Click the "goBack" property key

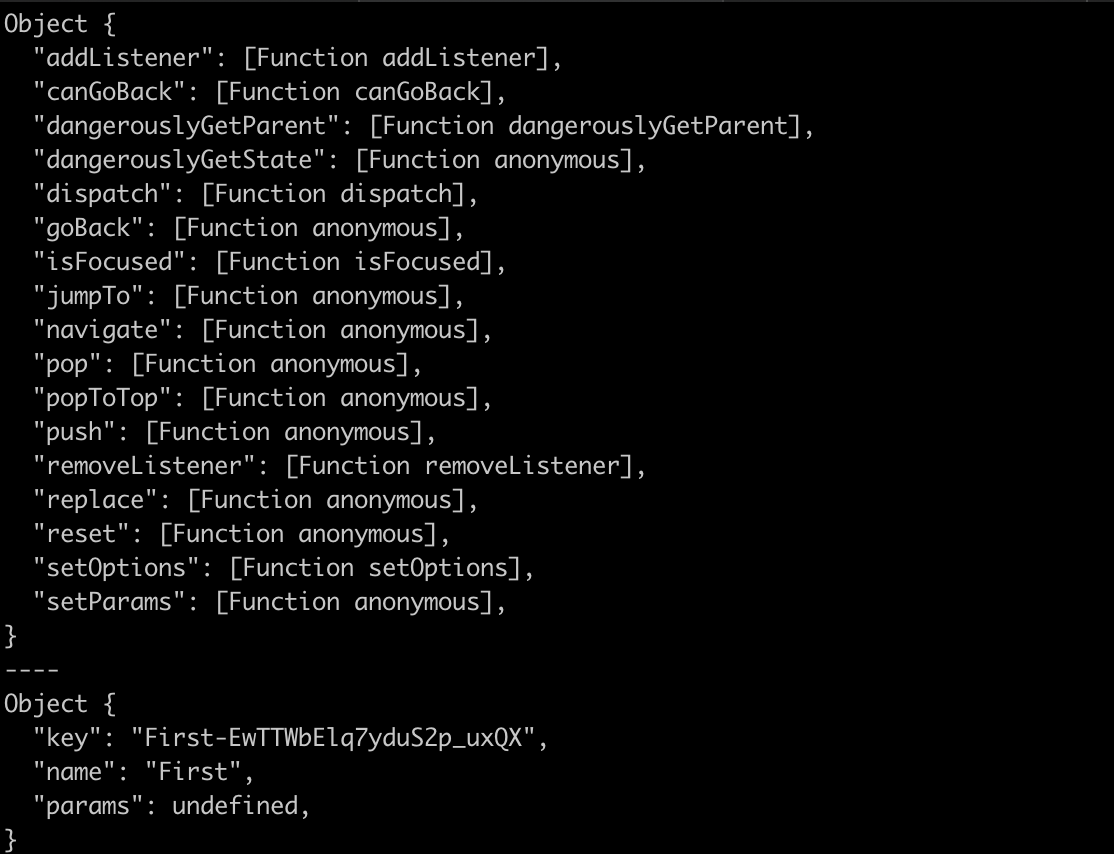coord(88,228)
